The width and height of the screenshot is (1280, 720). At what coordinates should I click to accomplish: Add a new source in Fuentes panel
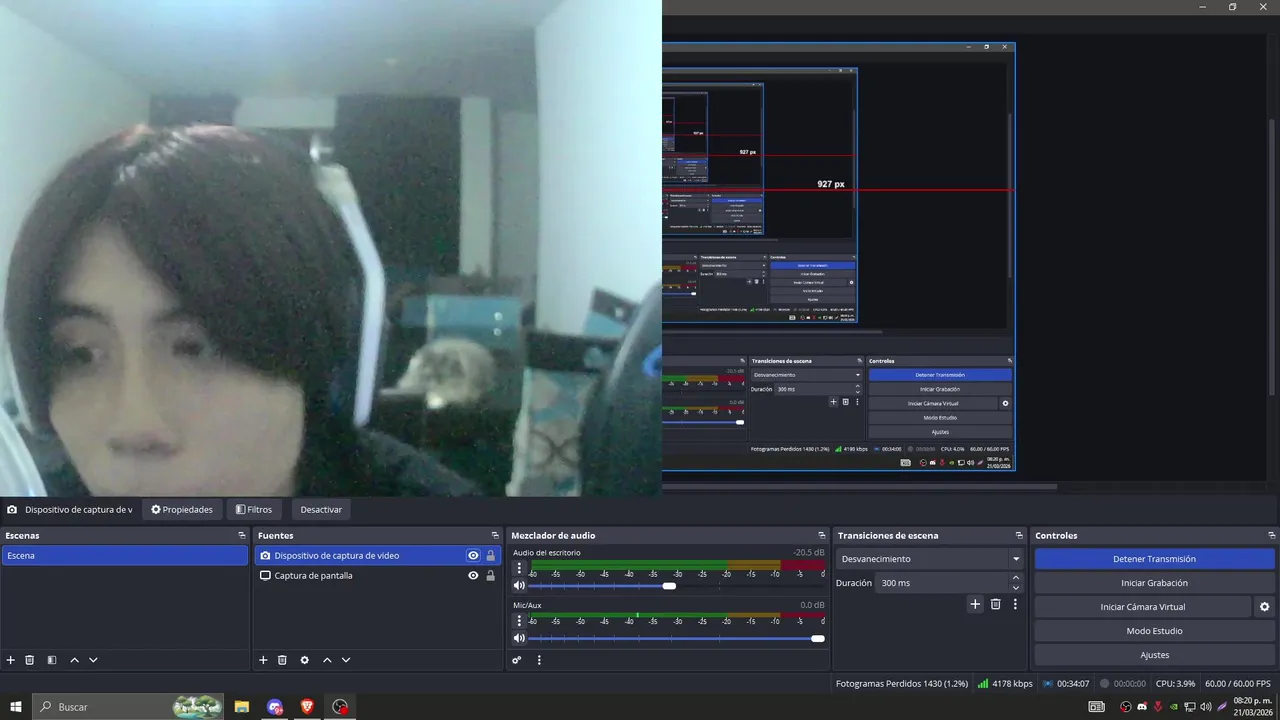pos(264,660)
